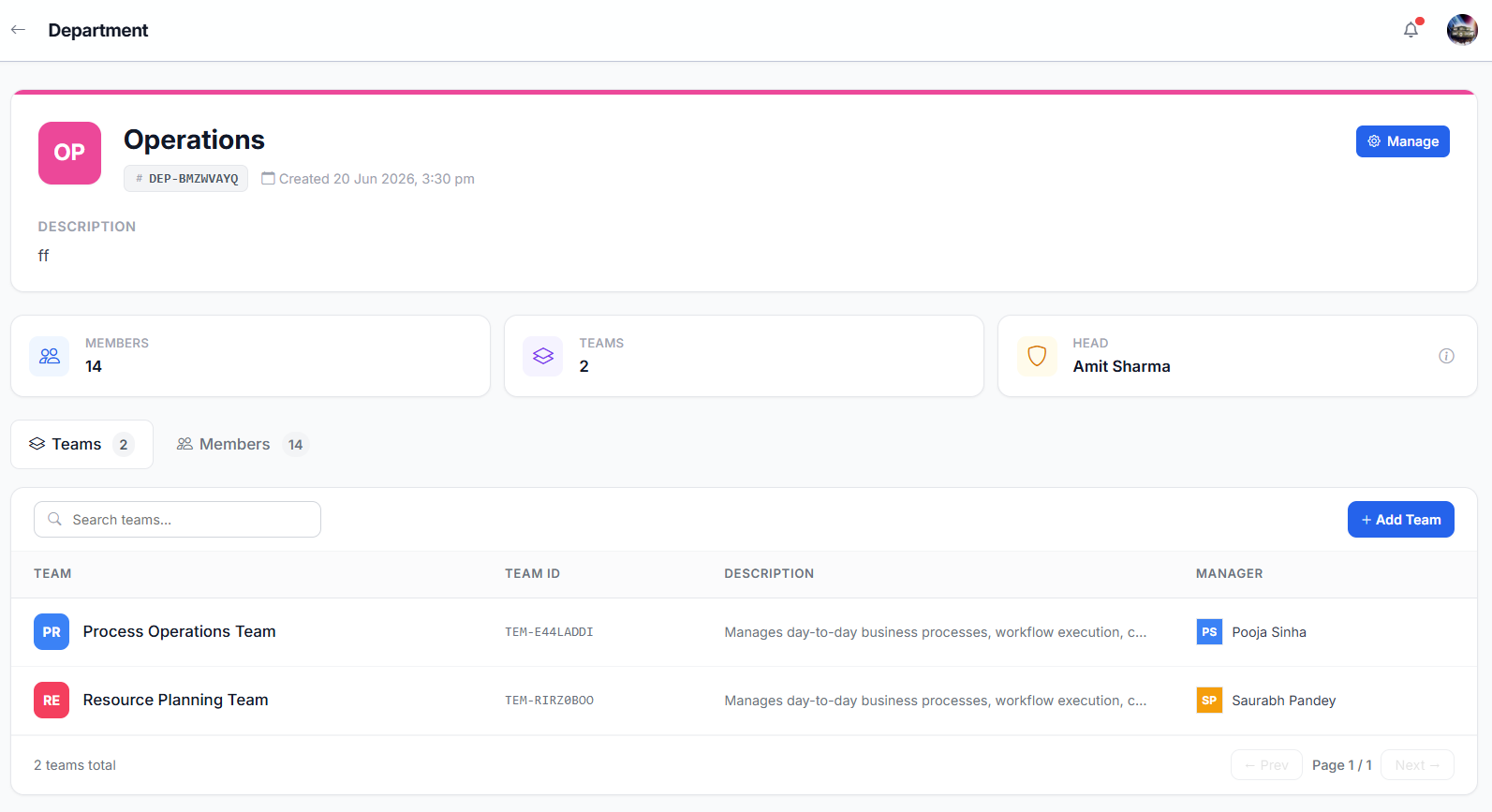Click the Teams layers icon card

pos(543,356)
